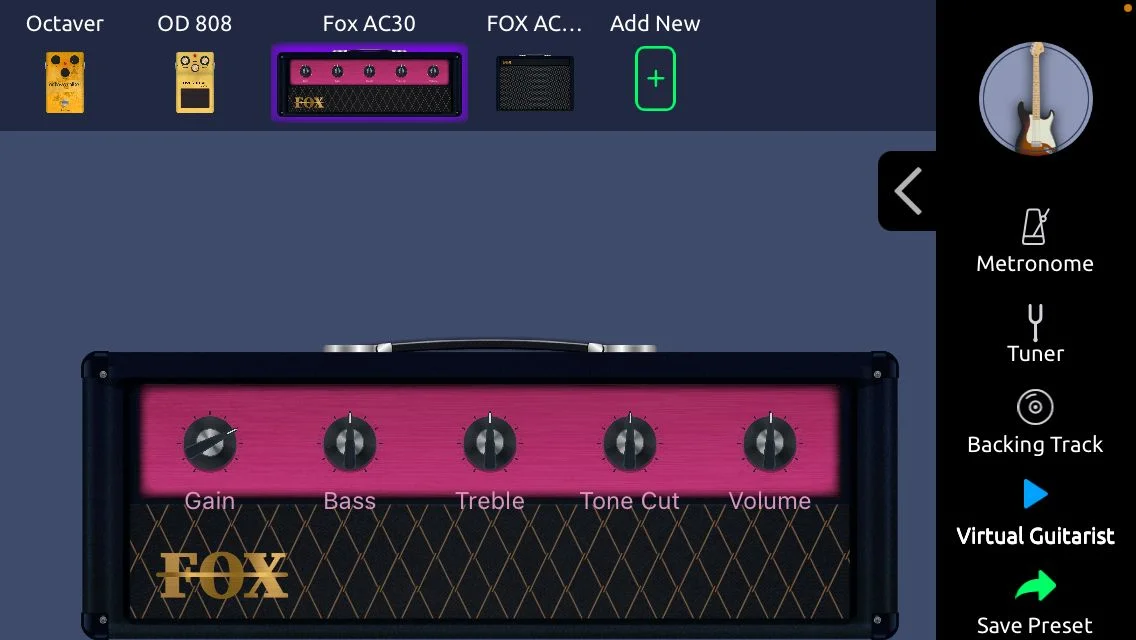Open the guitar avatar circle
Image resolution: width=1136 pixels, height=640 pixels.
coord(1035,98)
